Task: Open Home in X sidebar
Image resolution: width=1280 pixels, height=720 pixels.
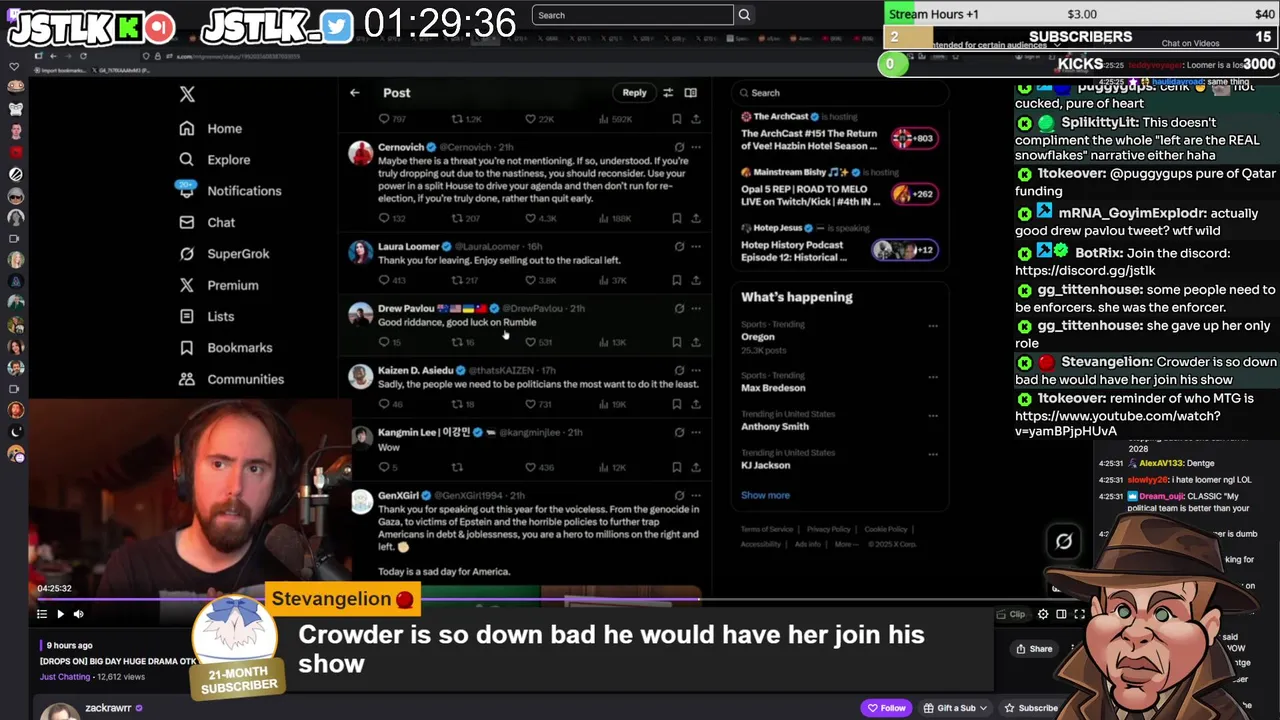Action: [x=211, y=128]
